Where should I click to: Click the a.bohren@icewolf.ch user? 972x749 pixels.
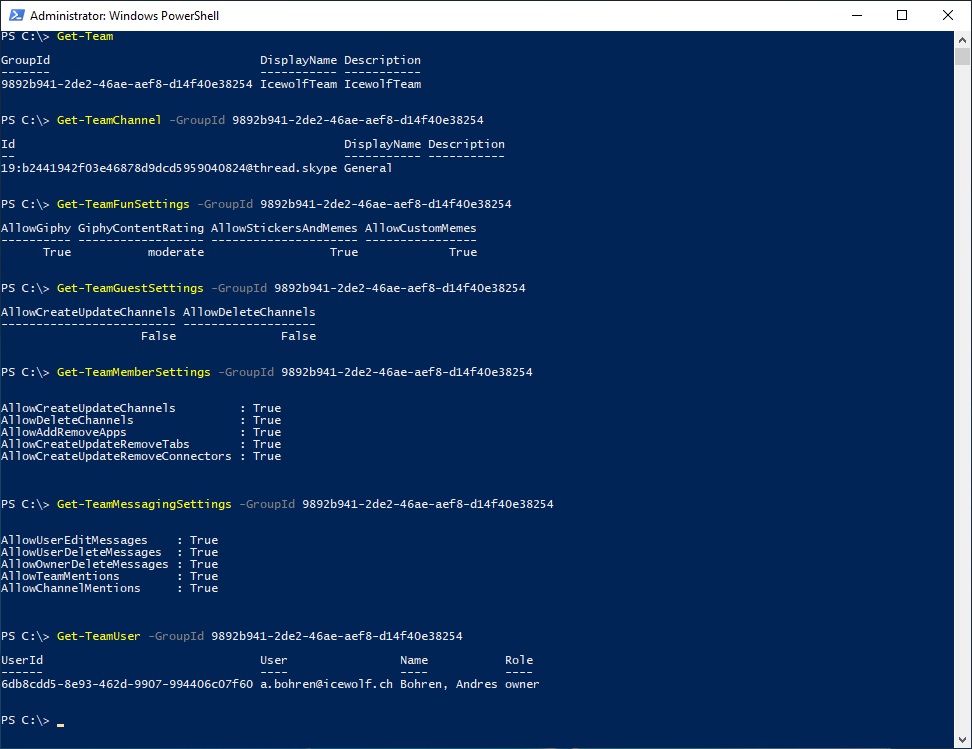(327, 684)
